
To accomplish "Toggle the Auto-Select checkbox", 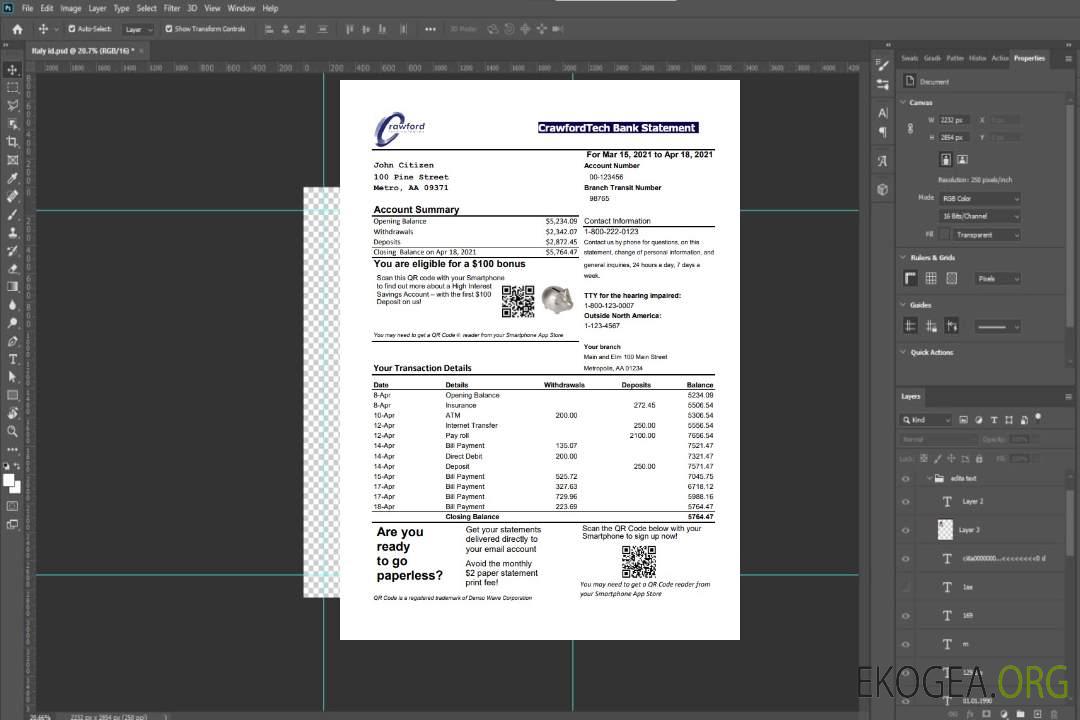I will pyautogui.click(x=72, y=29).
